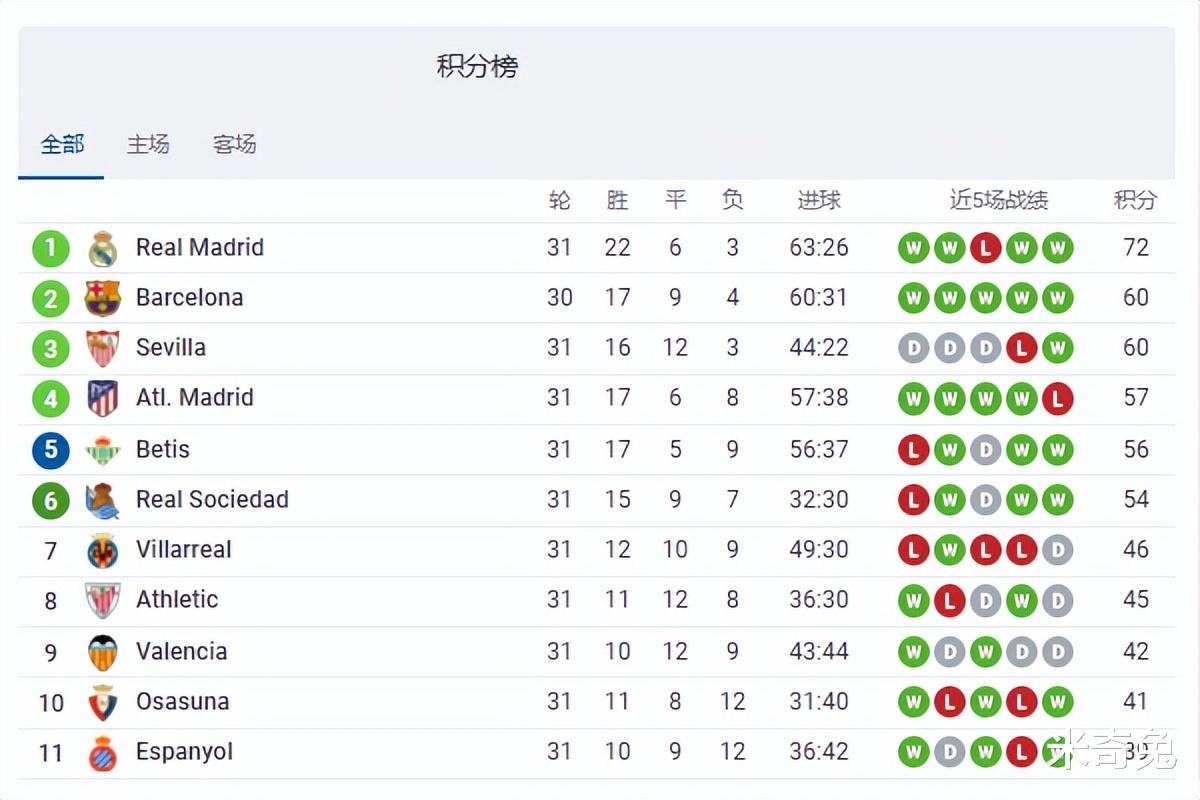
Task: Open the Villarreal team name link
Action: click(184, 549)
